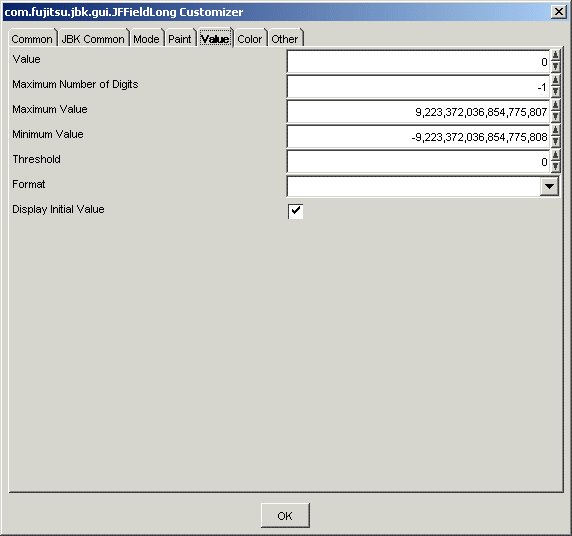Click inside the Format combo box field
Image resolution: width=572 pixels, height=536 pixels.
tap(414, 186)
